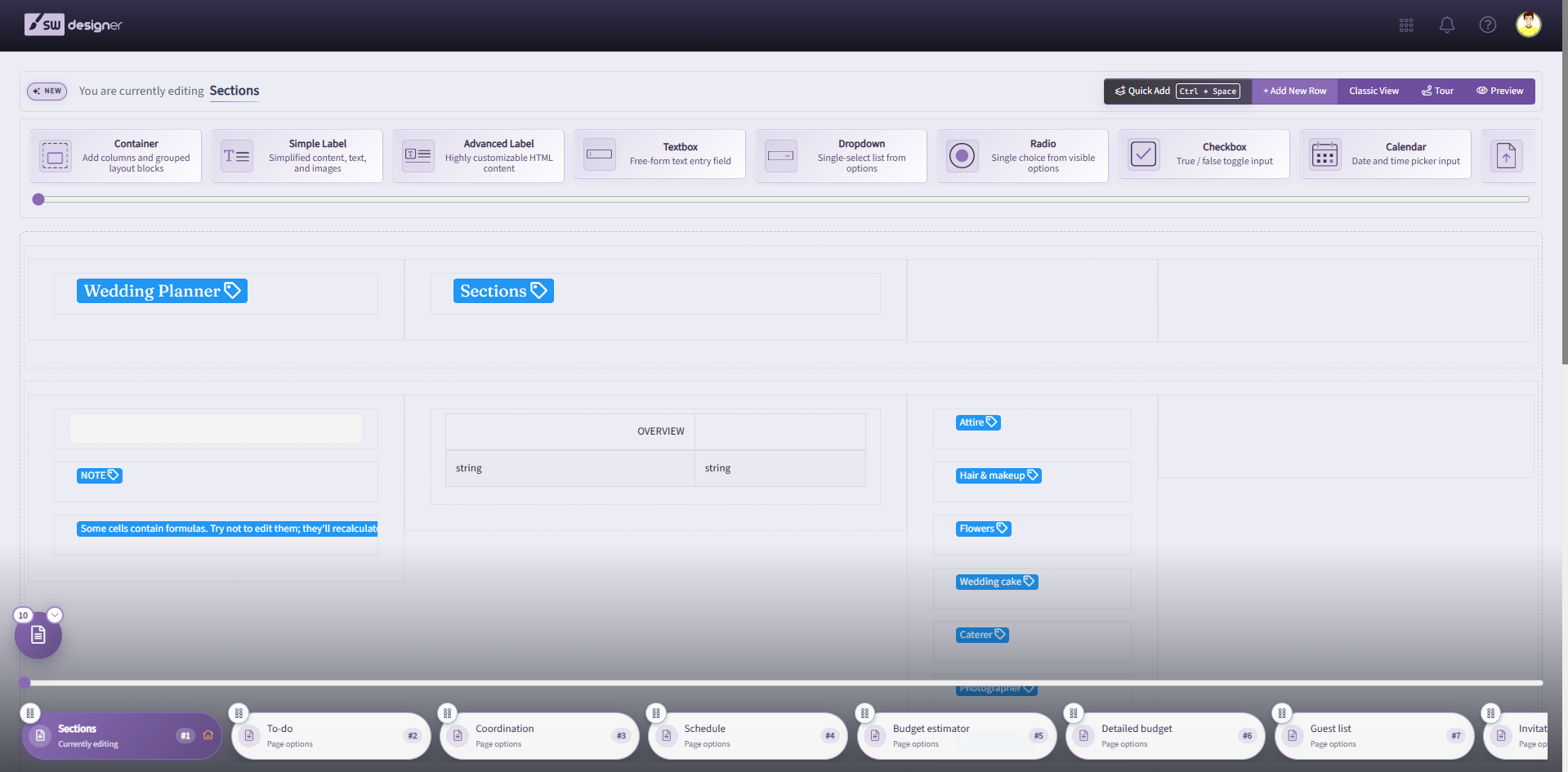Click the Quick Add button
The image size is (1568, 772).
tap(1177, 91)
